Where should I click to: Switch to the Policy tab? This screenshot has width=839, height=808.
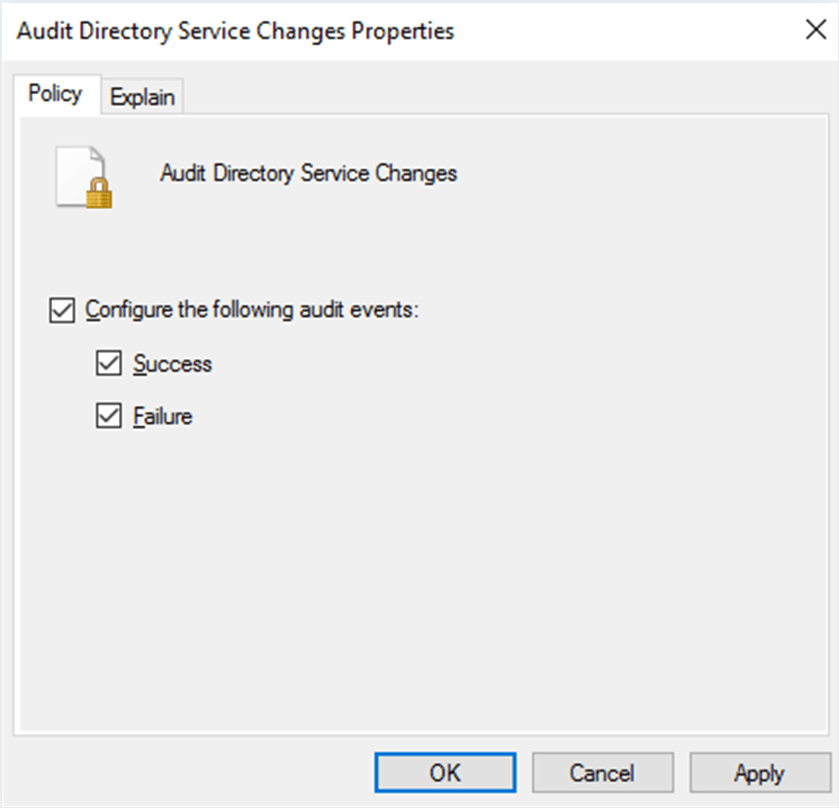(x=56, y=94)
